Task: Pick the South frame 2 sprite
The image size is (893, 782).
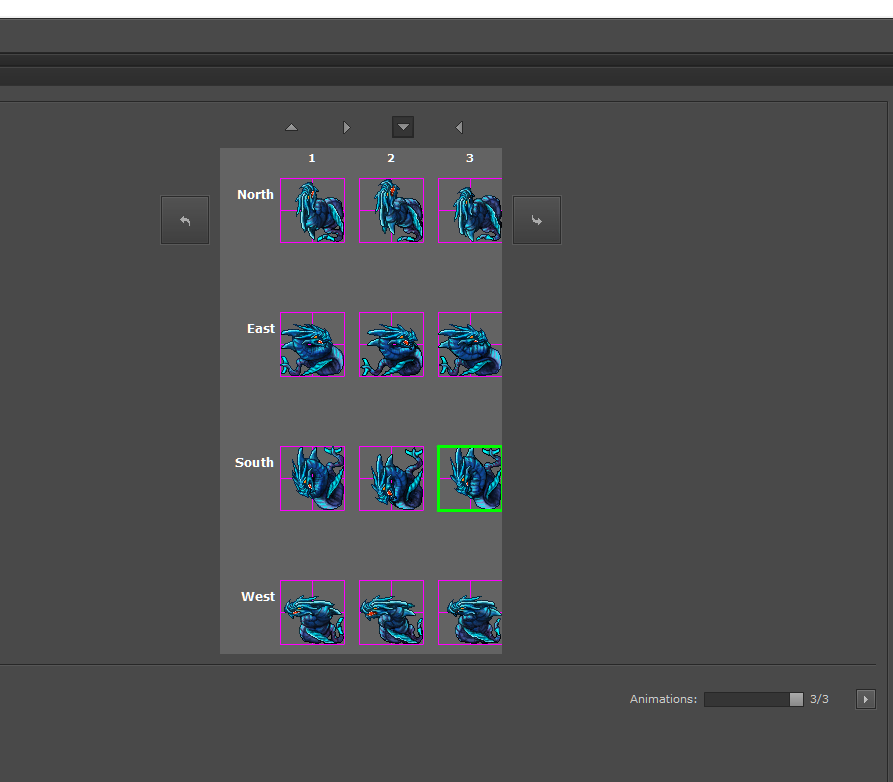Action: tap(391, 478)
